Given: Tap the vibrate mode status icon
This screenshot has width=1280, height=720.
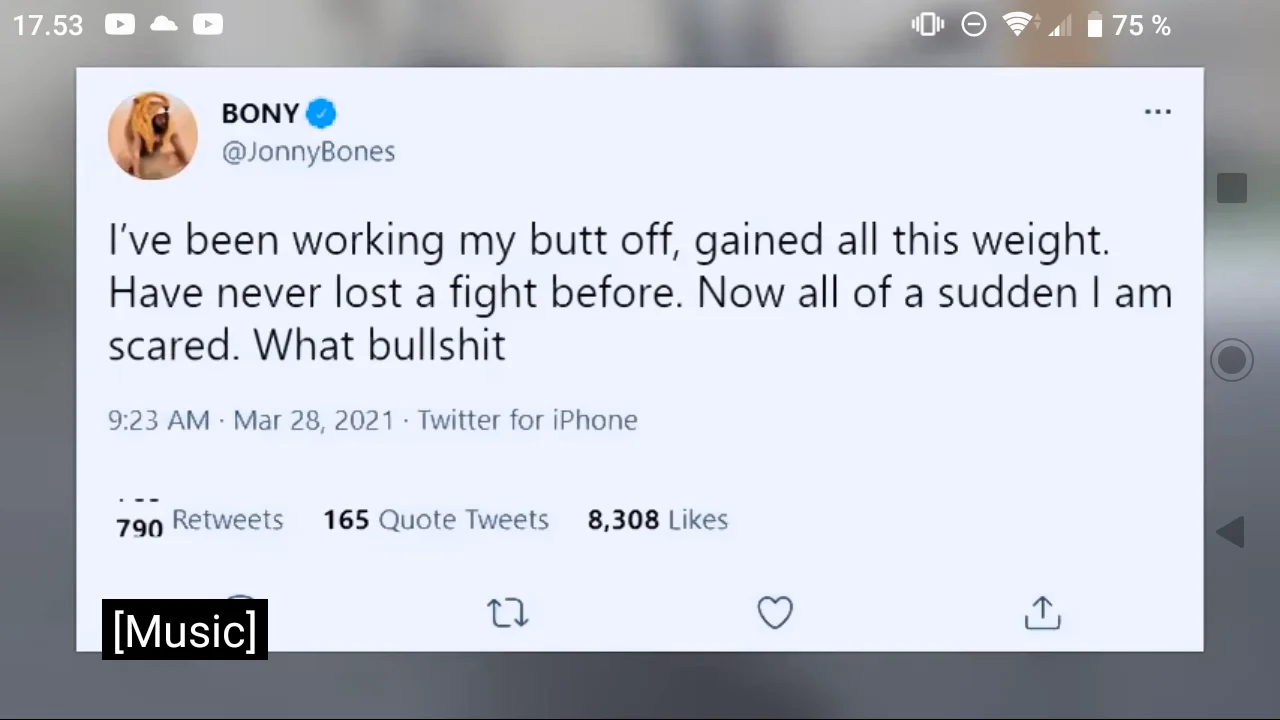Looking at the screenshot, I should (x=927, y=25).
